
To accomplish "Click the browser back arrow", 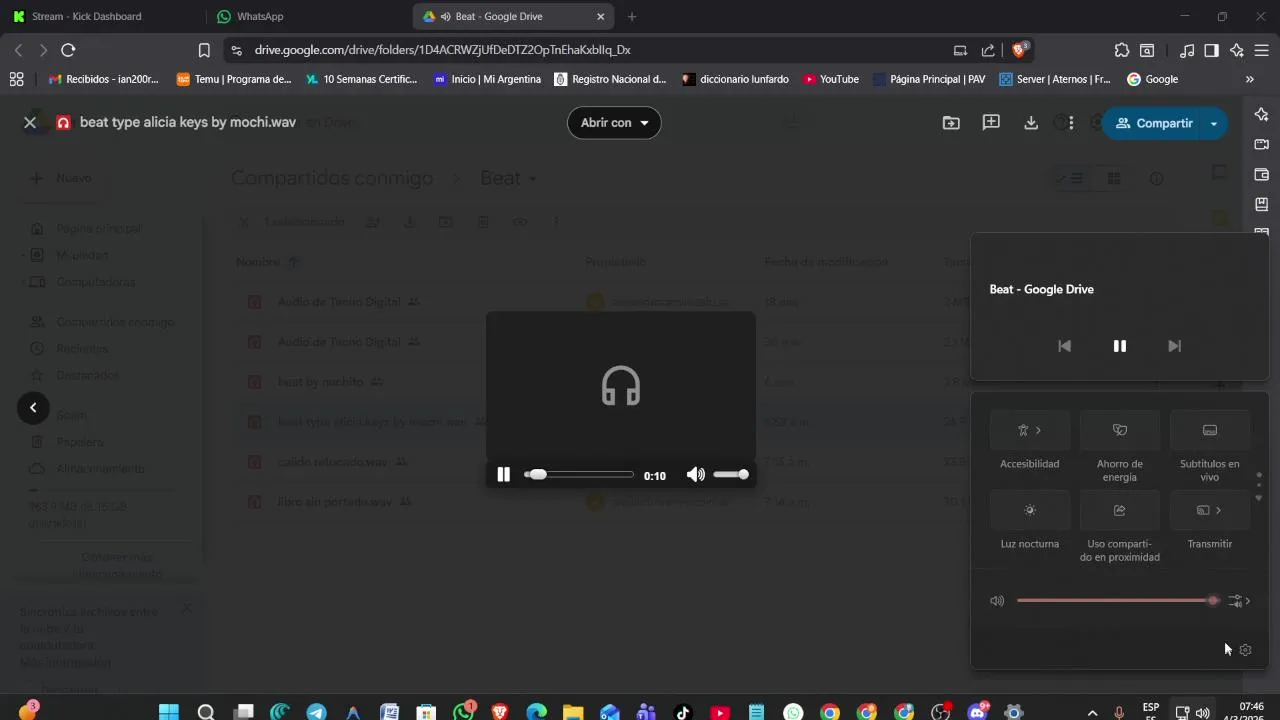I will [18, 50].
